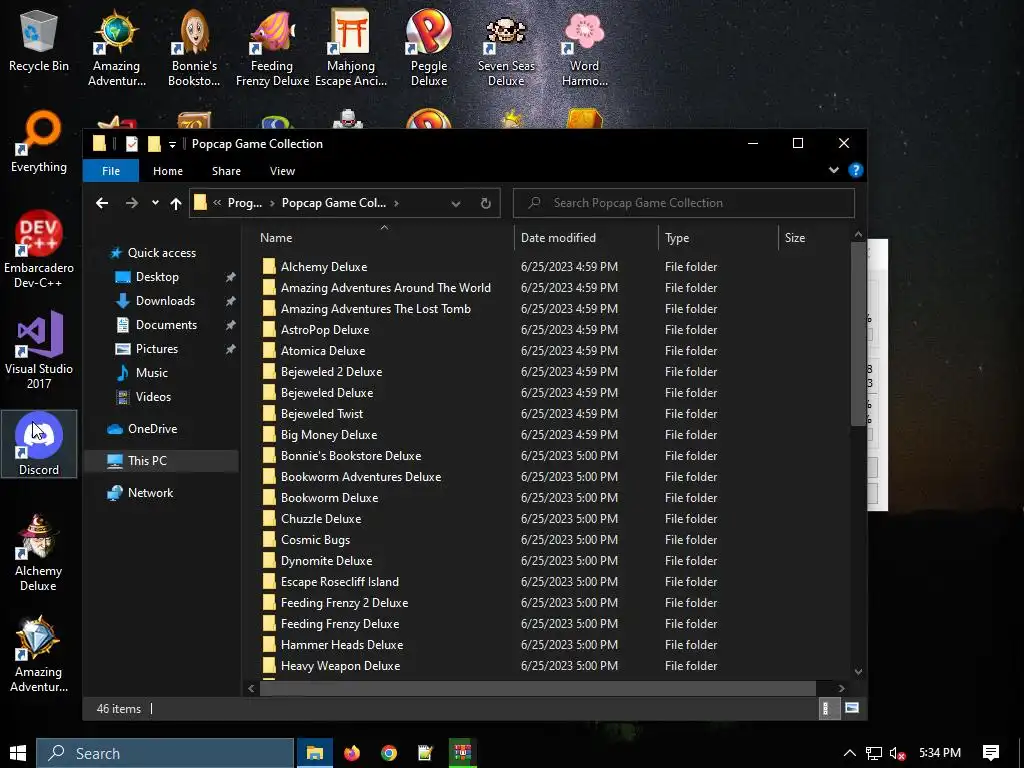Go up one folder level
The image size is (1024, 768).
176,203
